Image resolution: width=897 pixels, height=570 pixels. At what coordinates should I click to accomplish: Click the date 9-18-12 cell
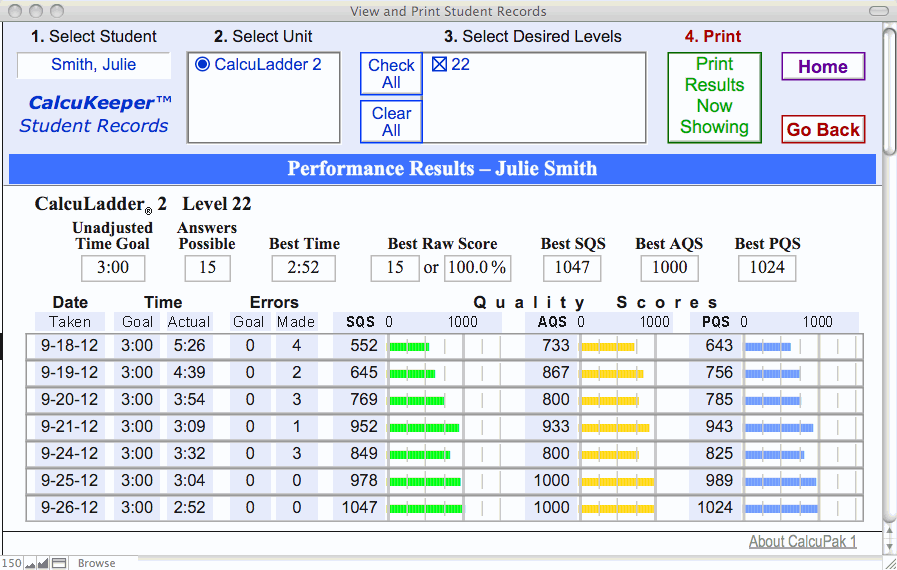click(69, 346)
